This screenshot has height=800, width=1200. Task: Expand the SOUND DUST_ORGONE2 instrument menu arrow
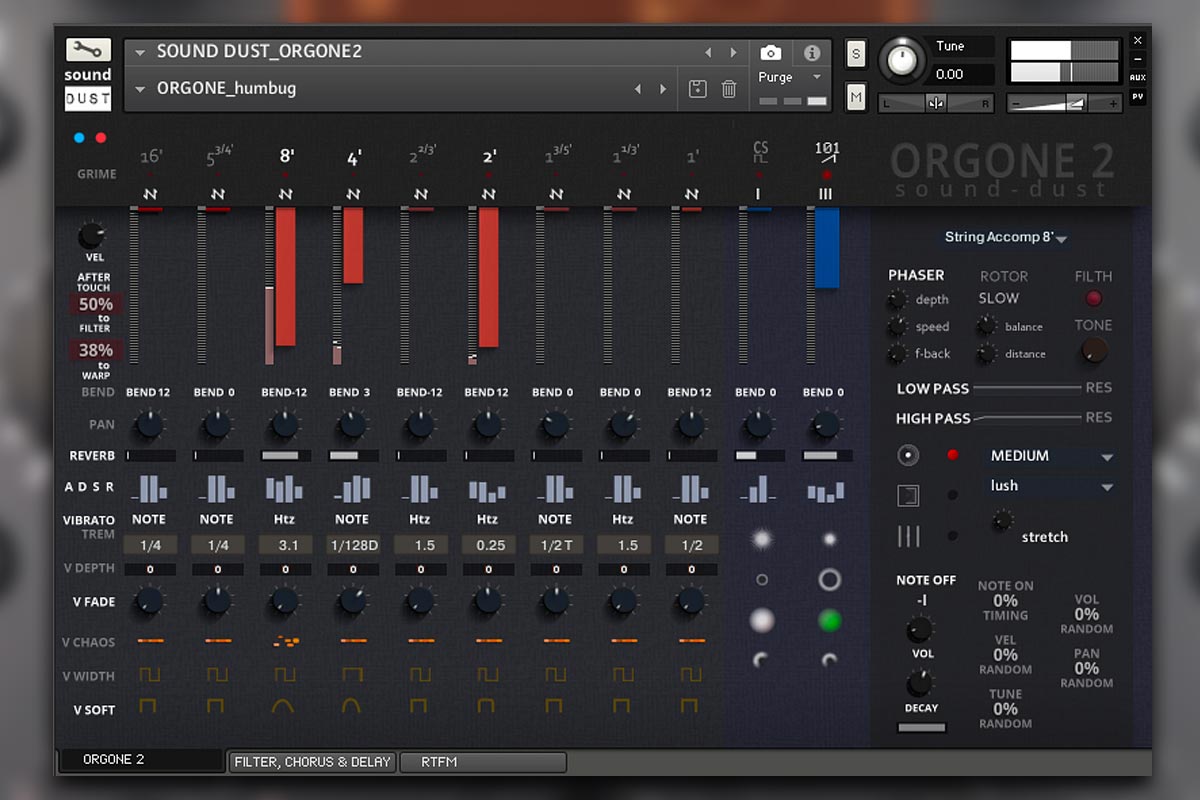140,52
